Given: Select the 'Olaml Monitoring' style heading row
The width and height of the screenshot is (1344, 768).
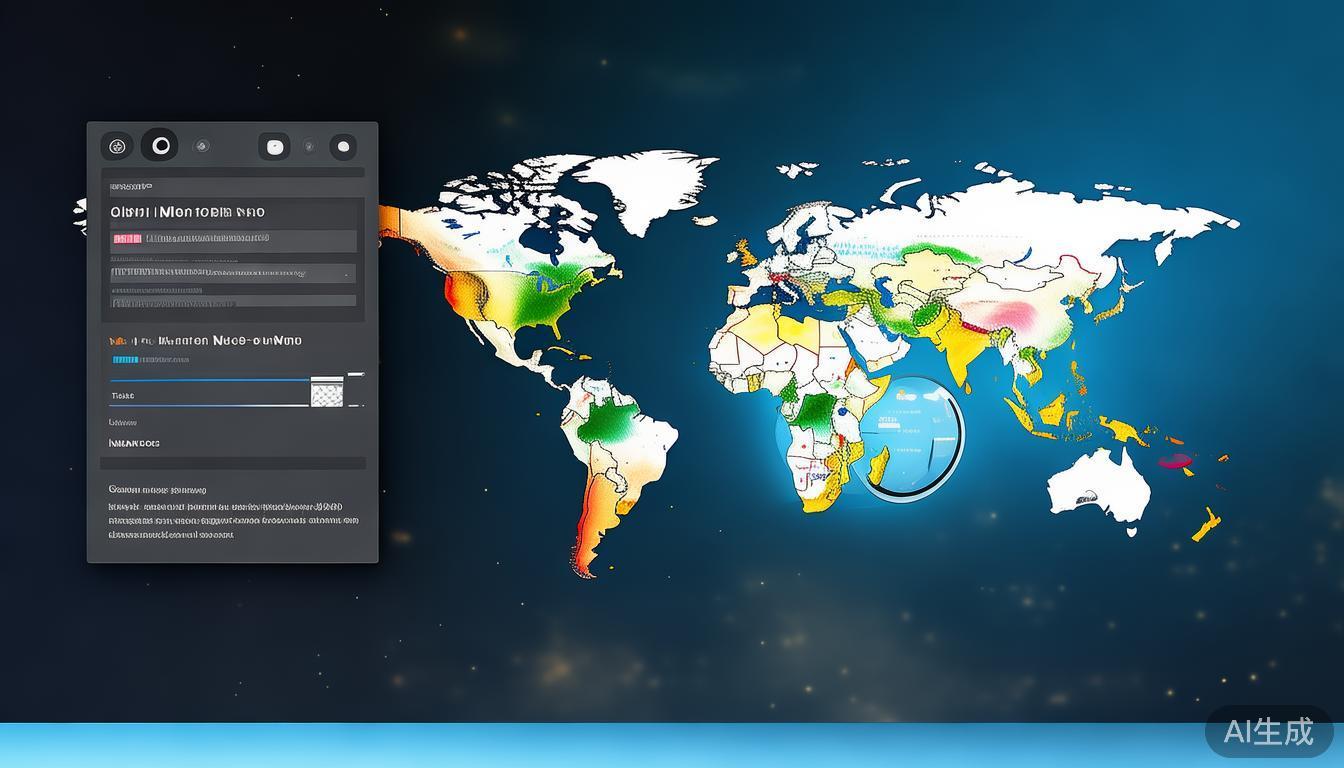Looking at the screenshot, I should pyautogui.click(x=188, y=212).
